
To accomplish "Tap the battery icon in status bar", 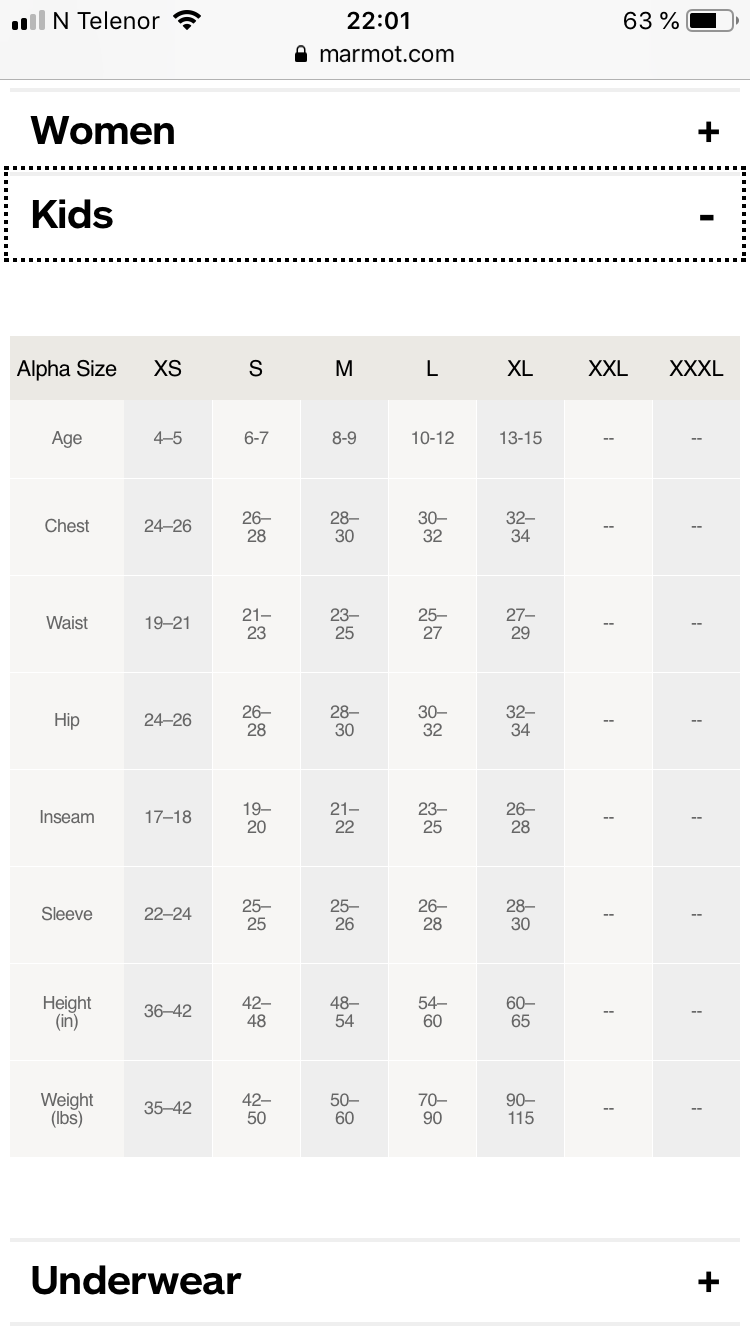I will click(x=713, y=21).
